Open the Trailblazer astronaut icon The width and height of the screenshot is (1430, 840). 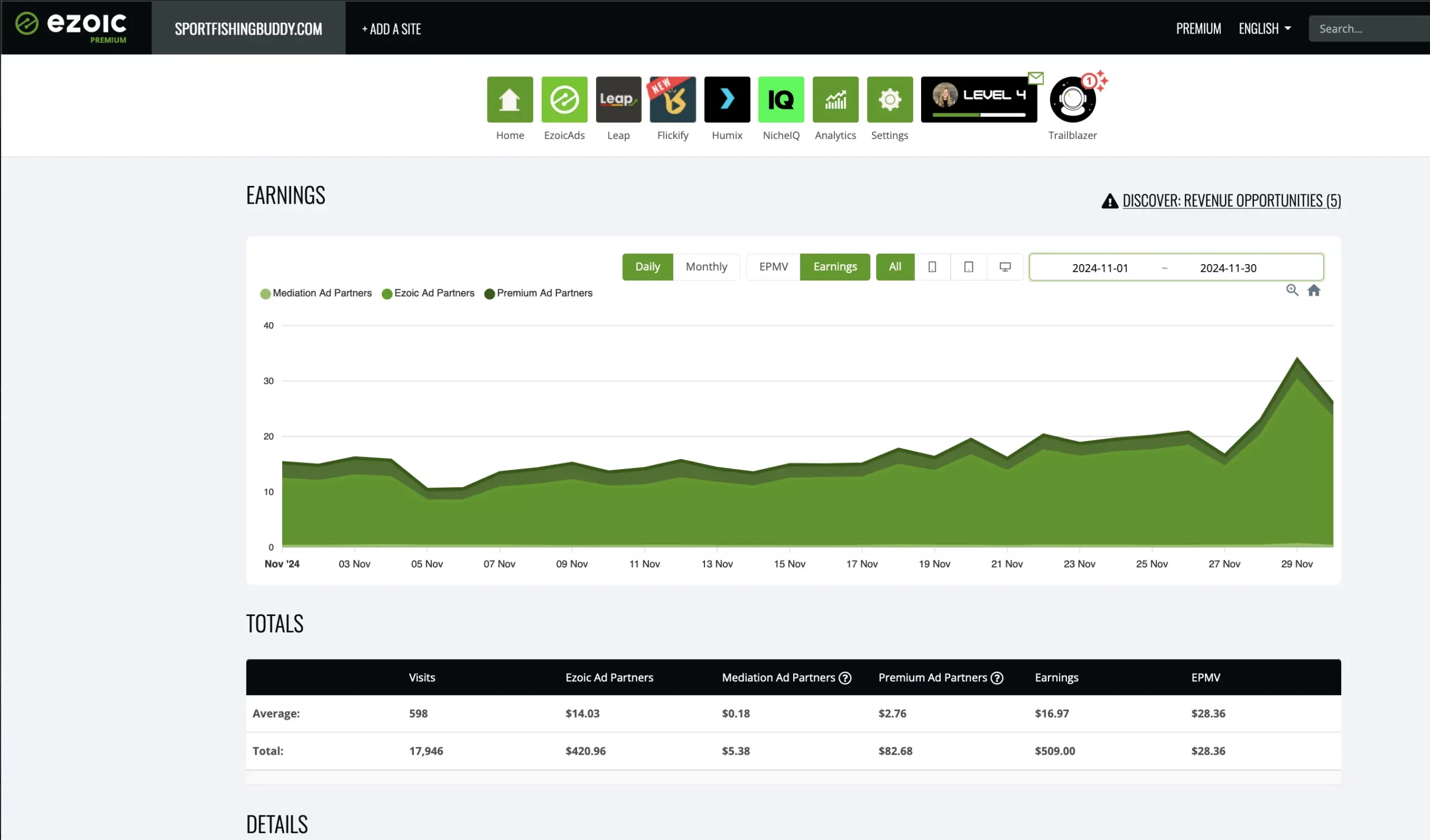(1072, 100)
